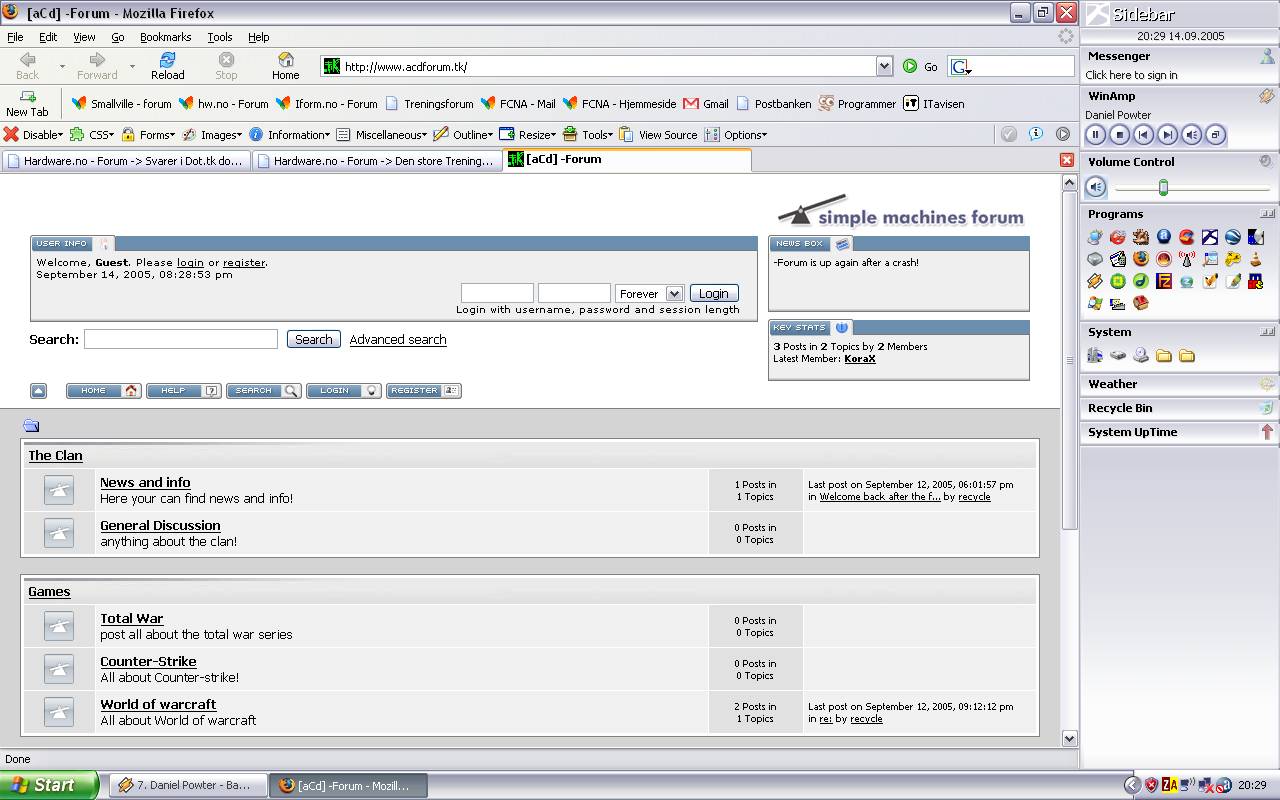Click the Reload toolbar button
The height and width of the screenshot is (800, 1280).
point(167,66)
